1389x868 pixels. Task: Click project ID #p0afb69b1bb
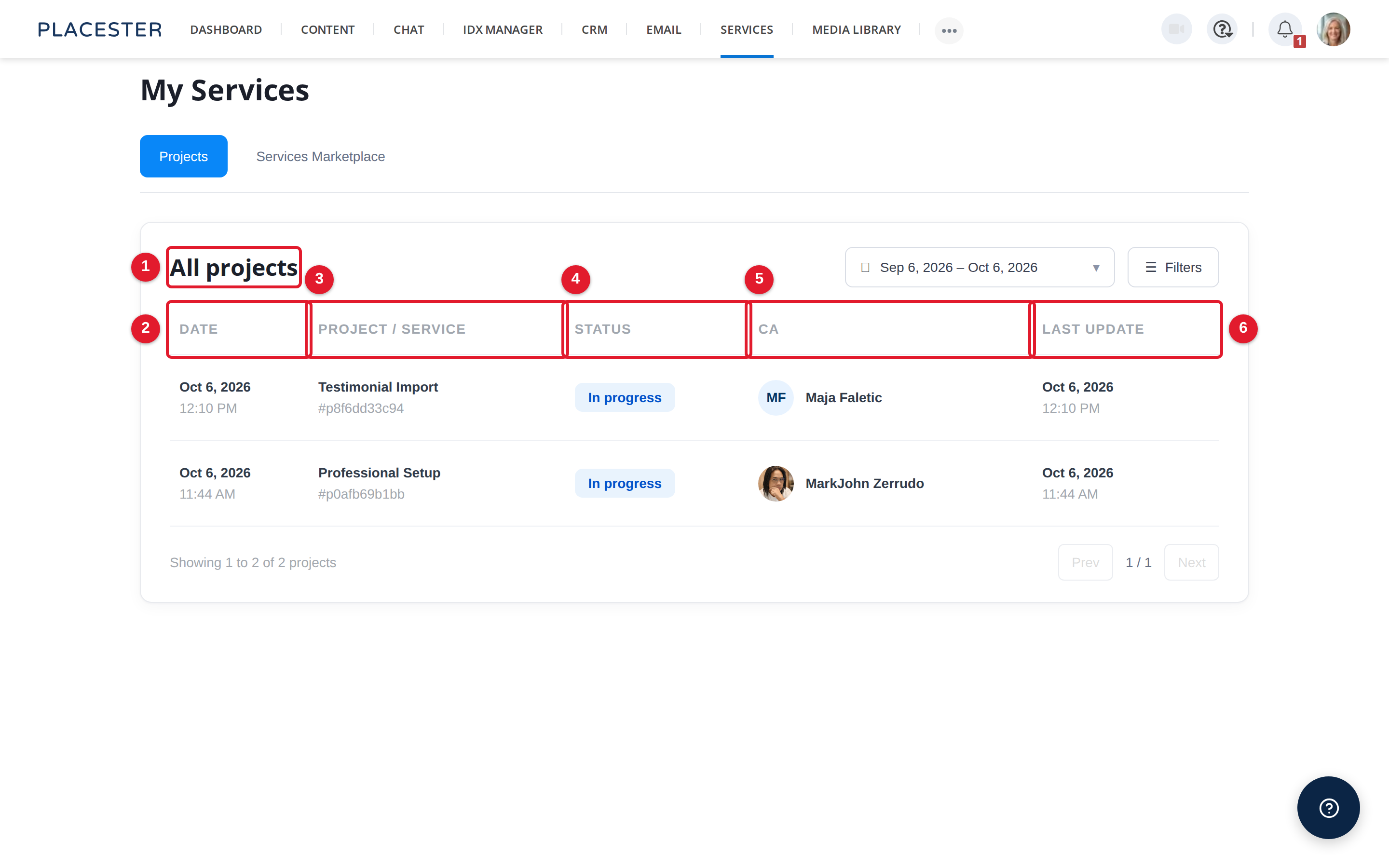tap(362, 494)
